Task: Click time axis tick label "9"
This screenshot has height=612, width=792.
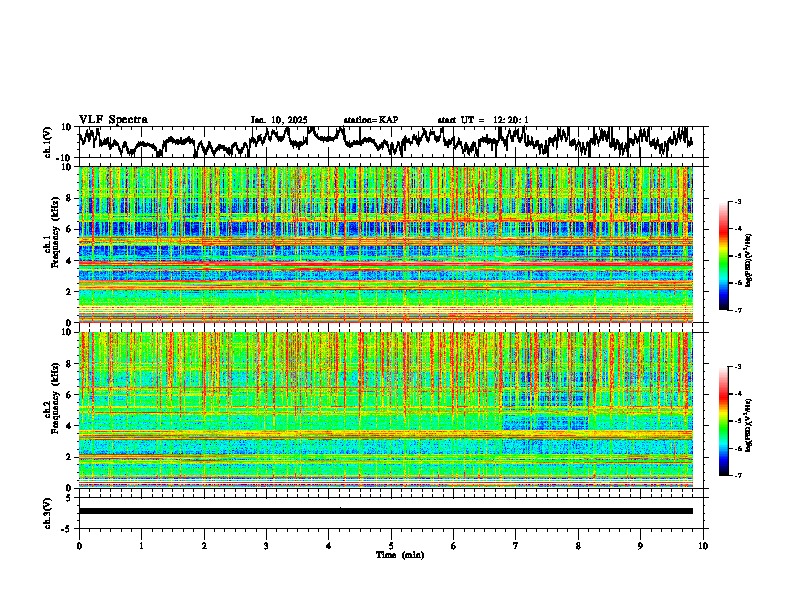Action: [640, 546]
